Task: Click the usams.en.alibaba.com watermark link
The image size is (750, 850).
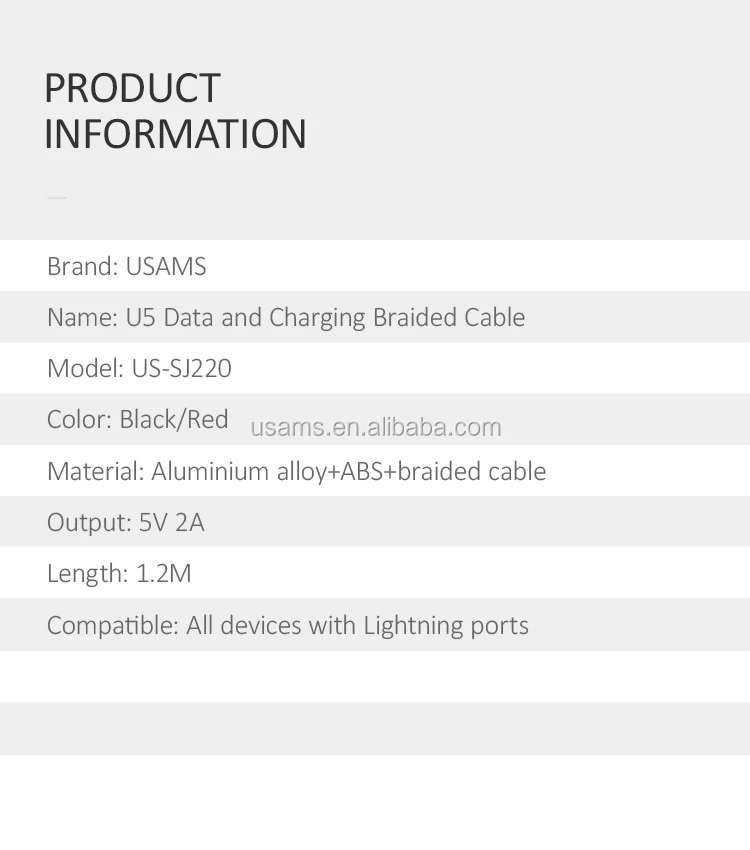Action: click(375, 428)
